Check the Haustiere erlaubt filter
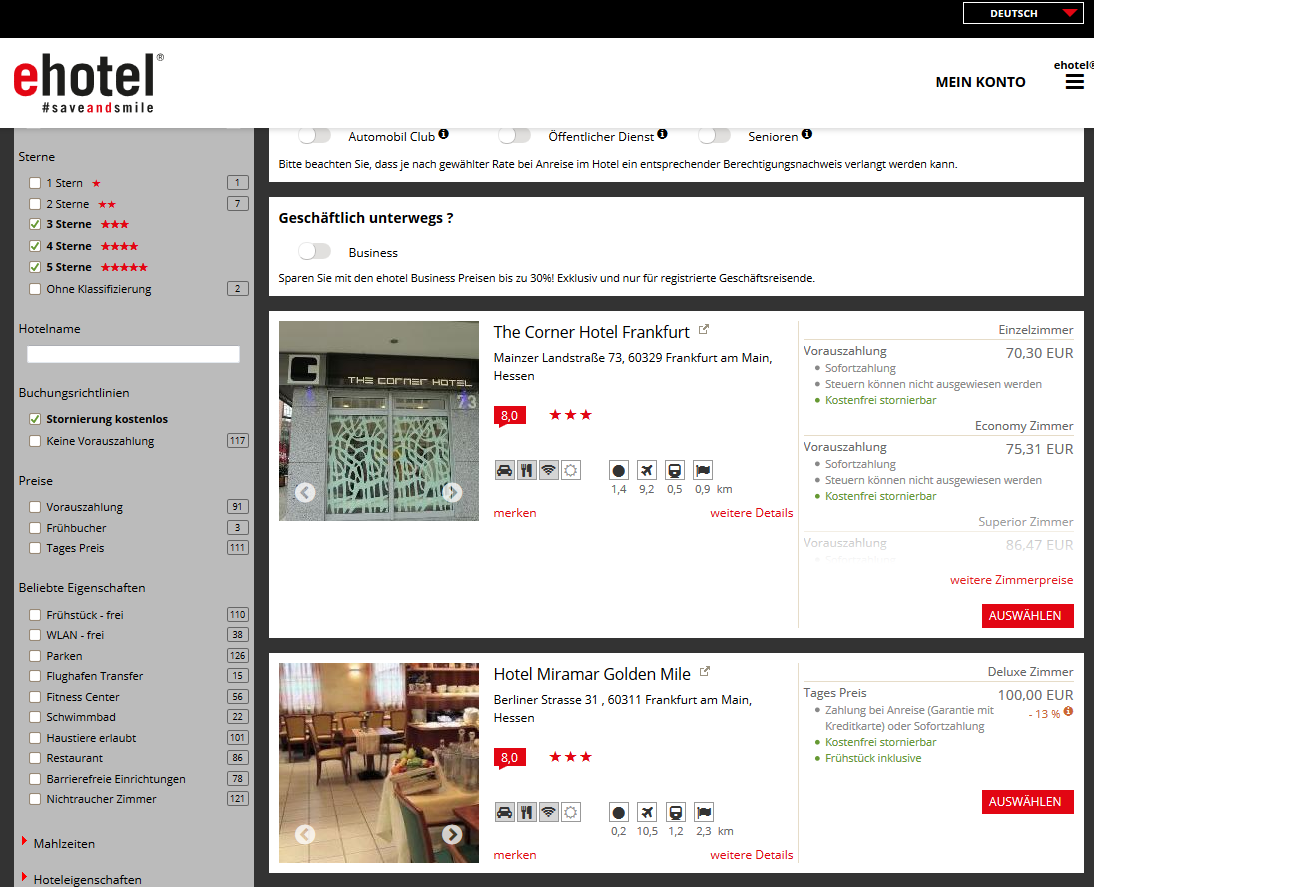The height and width of the screenshot is (887, 1293). [x=35, y=738]
